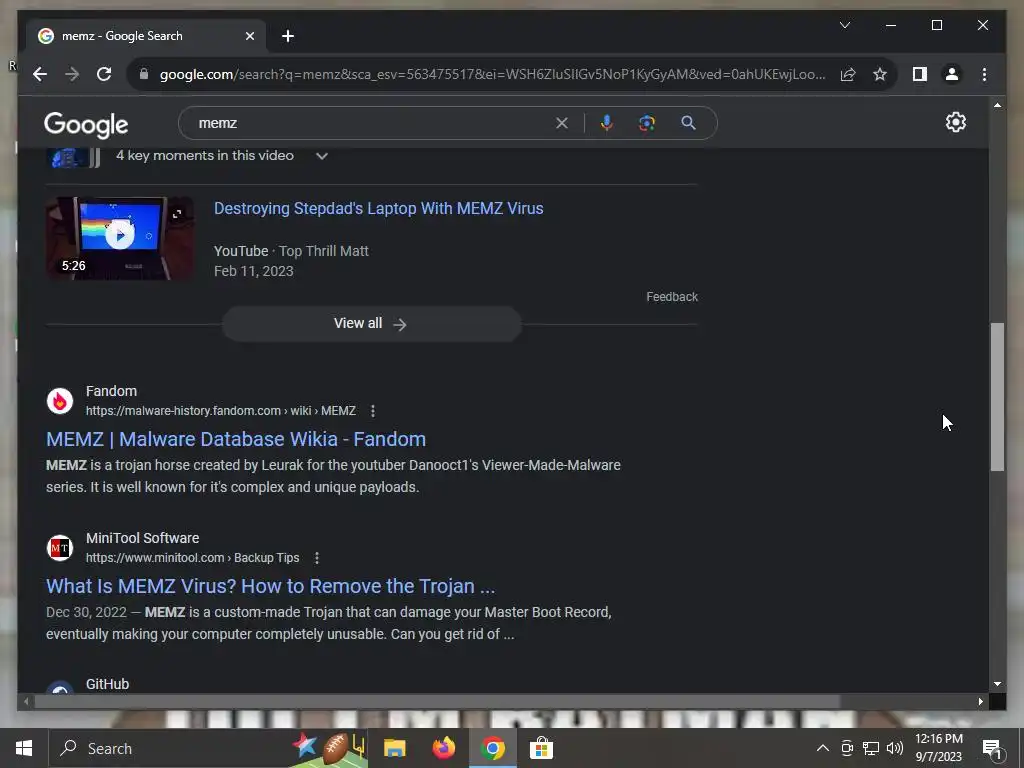Screen dimensions: 1024x768
Task: Open Google quick settings gear
Action: [x=955, y=122]
